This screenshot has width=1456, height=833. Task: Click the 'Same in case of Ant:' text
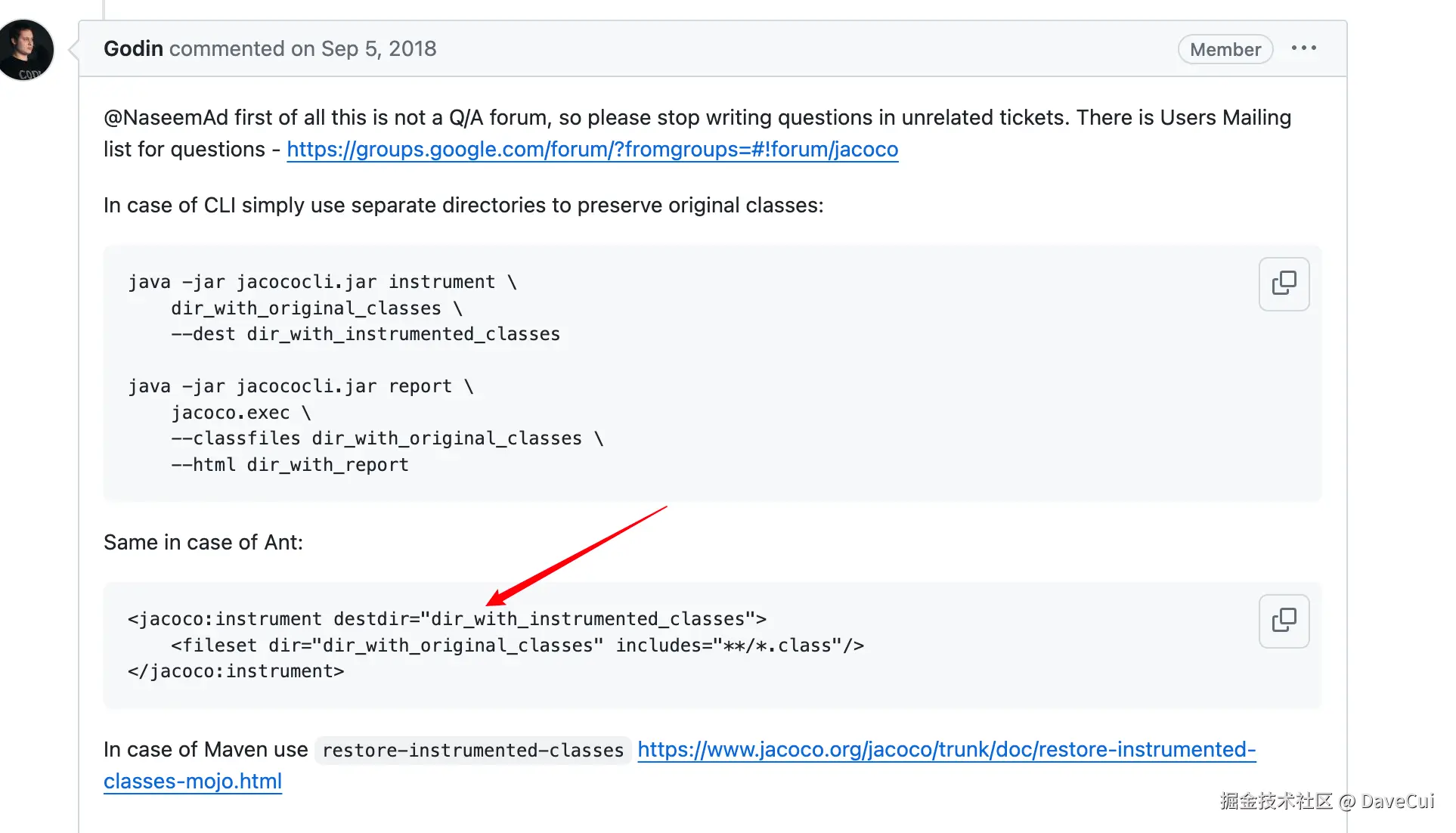tap(203, 543)
